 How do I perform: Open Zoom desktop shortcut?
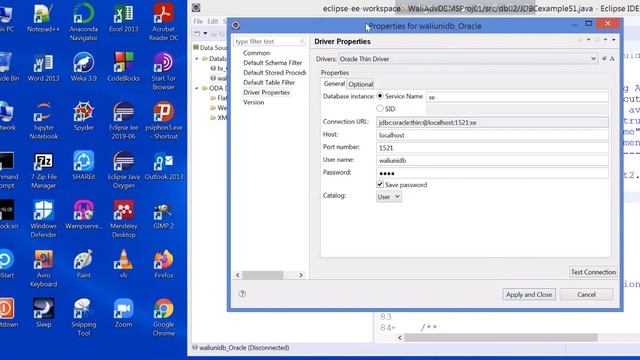click(123, 314)
